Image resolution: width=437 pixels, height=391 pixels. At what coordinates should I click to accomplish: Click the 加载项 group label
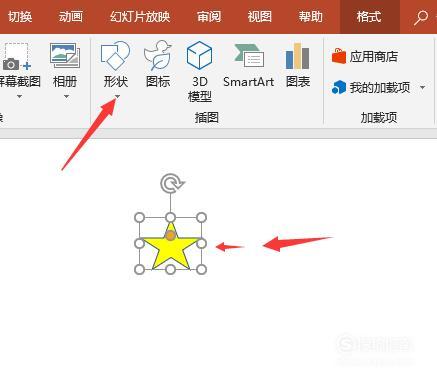[x=379, y=118]
